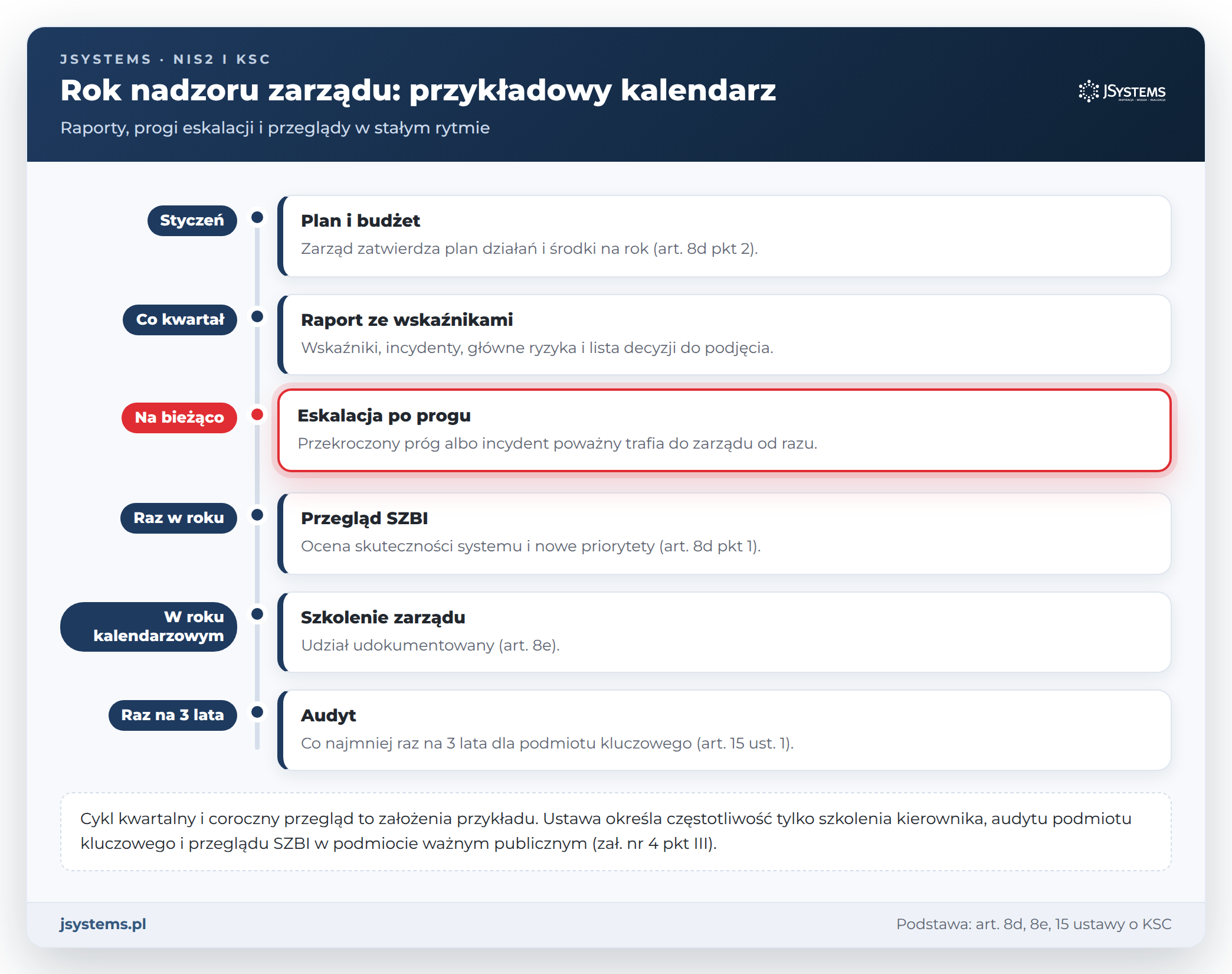1232x974 pixels.
Task: Click text 'Udział udokumentowany (art. 8e).'
Action: (x=430, y=645)
